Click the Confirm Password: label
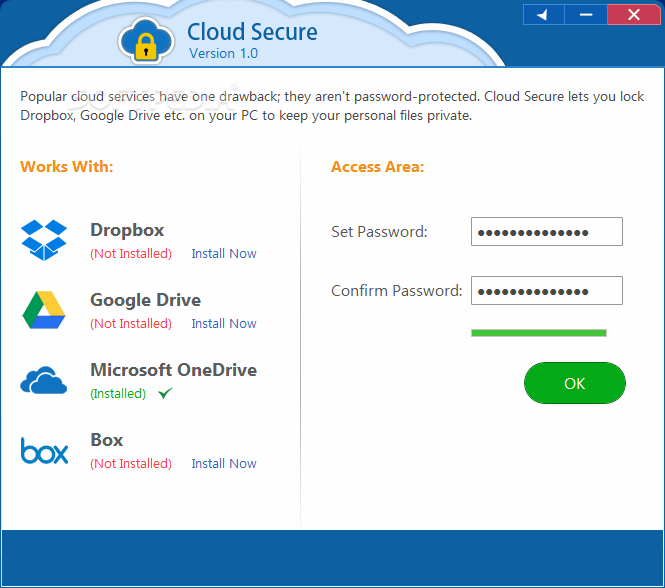The width and height of the screenshot is (665, 588). (397, 291)
